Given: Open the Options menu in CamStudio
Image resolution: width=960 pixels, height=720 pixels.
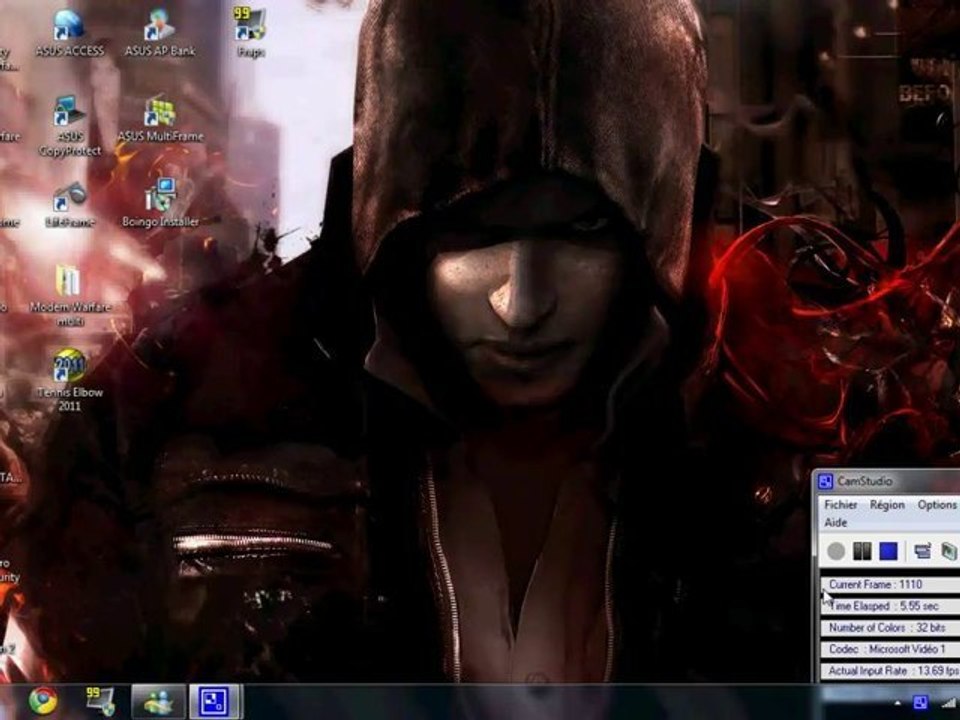Looking at the screenshot, I should 937,504.
